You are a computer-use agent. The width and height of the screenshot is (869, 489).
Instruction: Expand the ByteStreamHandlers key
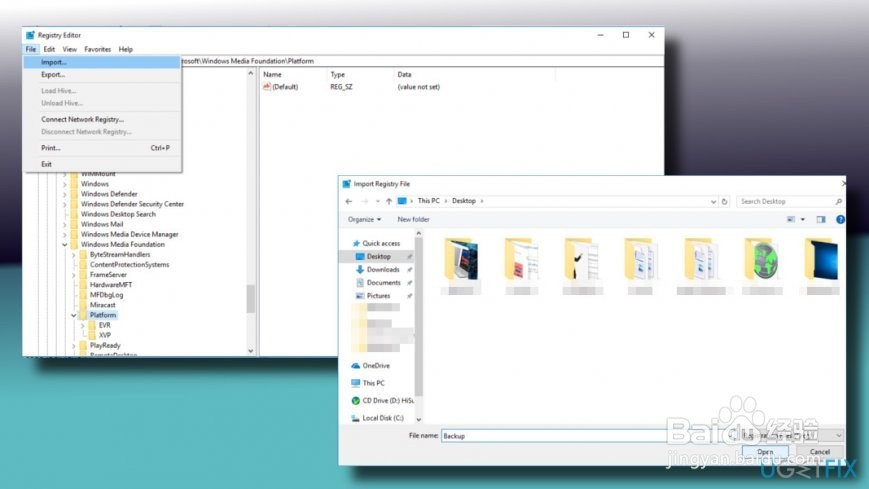click(74, 254)
